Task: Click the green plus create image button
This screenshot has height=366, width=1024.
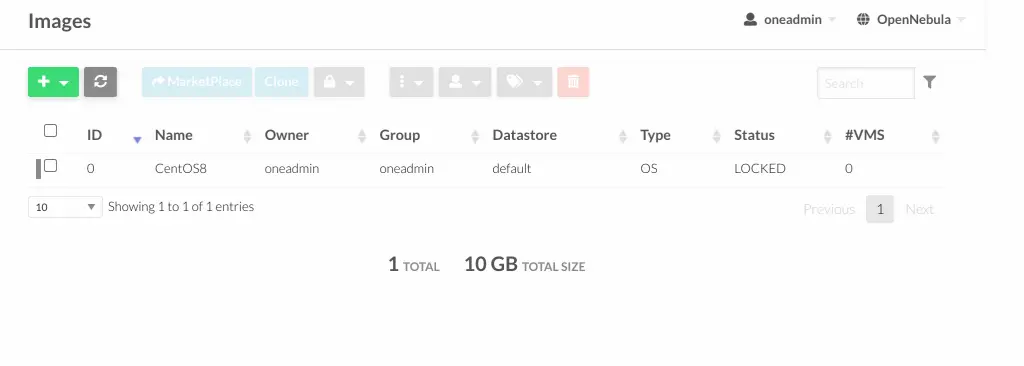Action: pos(53,82)
